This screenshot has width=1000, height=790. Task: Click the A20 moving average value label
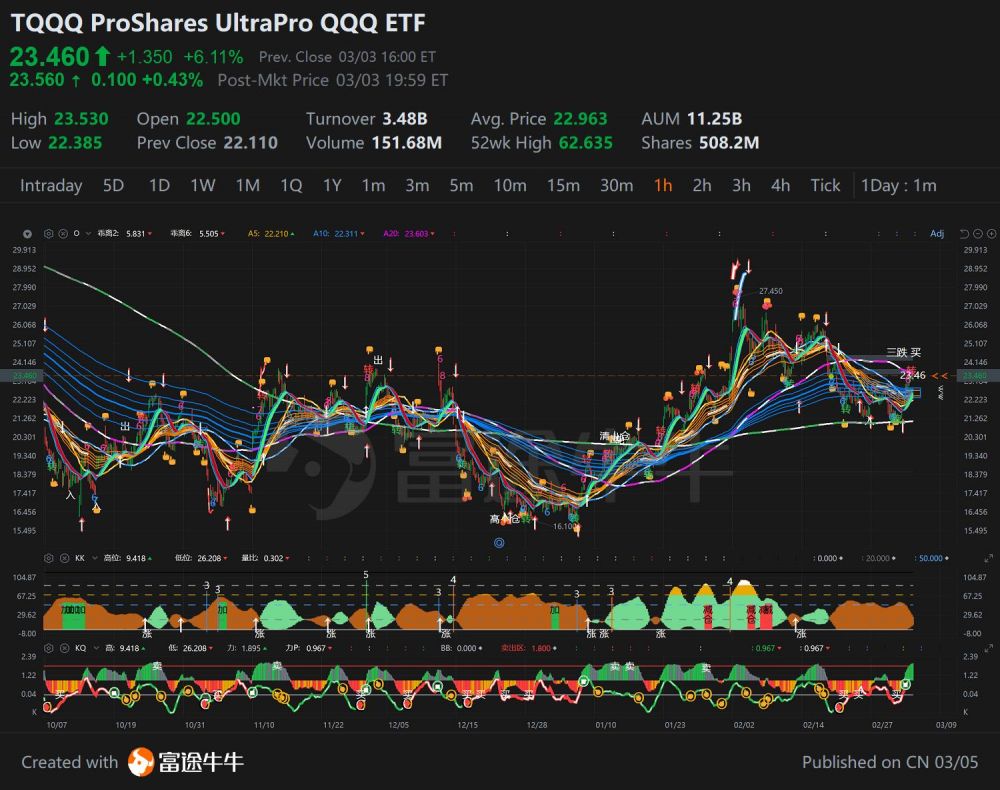[x=405, y=233]
